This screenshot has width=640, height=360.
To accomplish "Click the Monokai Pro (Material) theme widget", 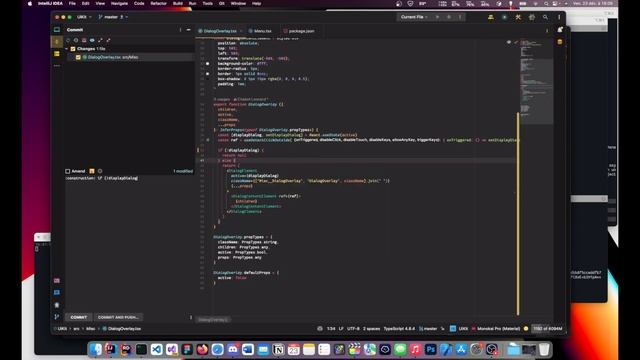I will click(496, 329).
